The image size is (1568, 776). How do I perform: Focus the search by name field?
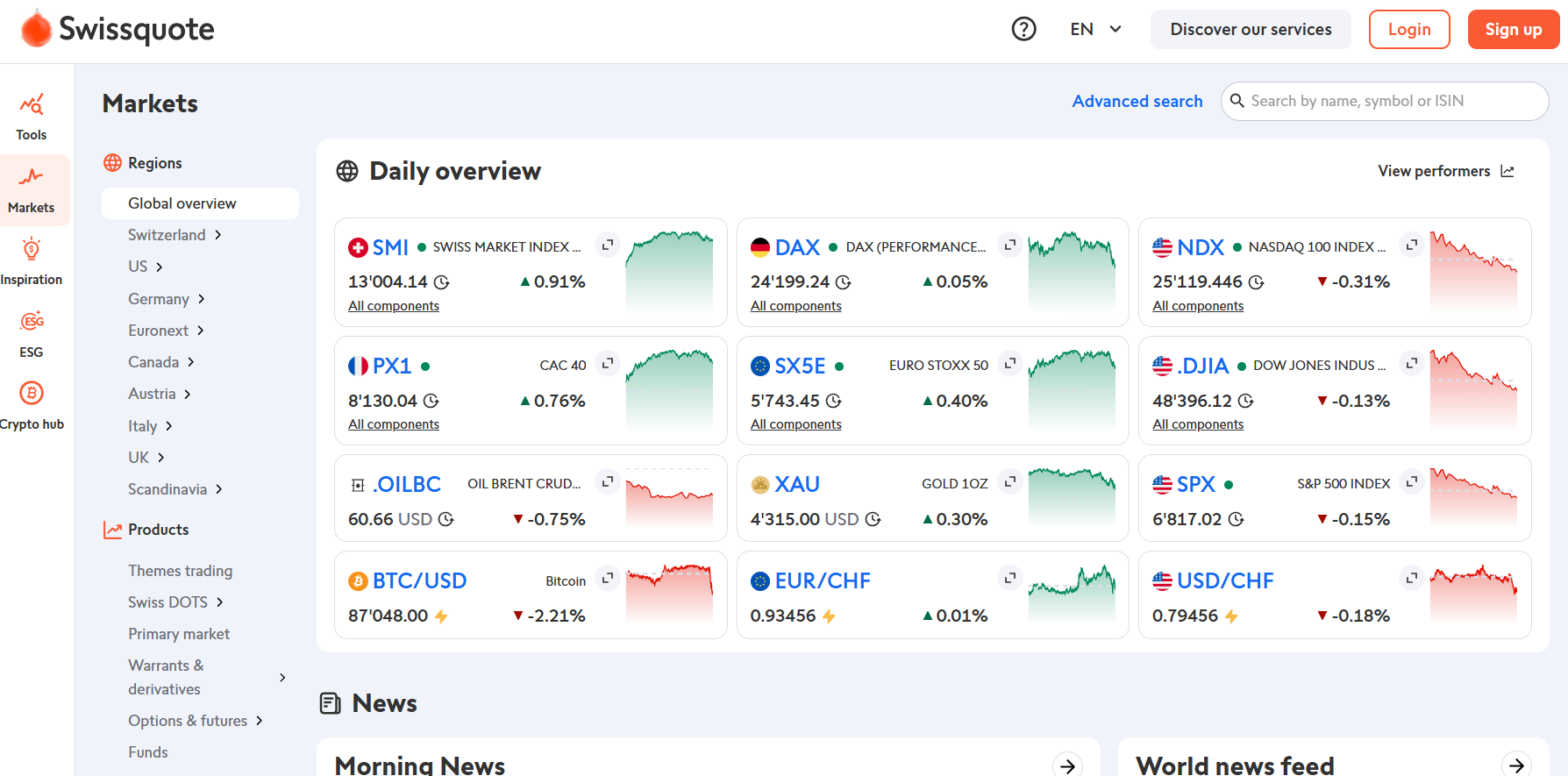pos(1385,101)
